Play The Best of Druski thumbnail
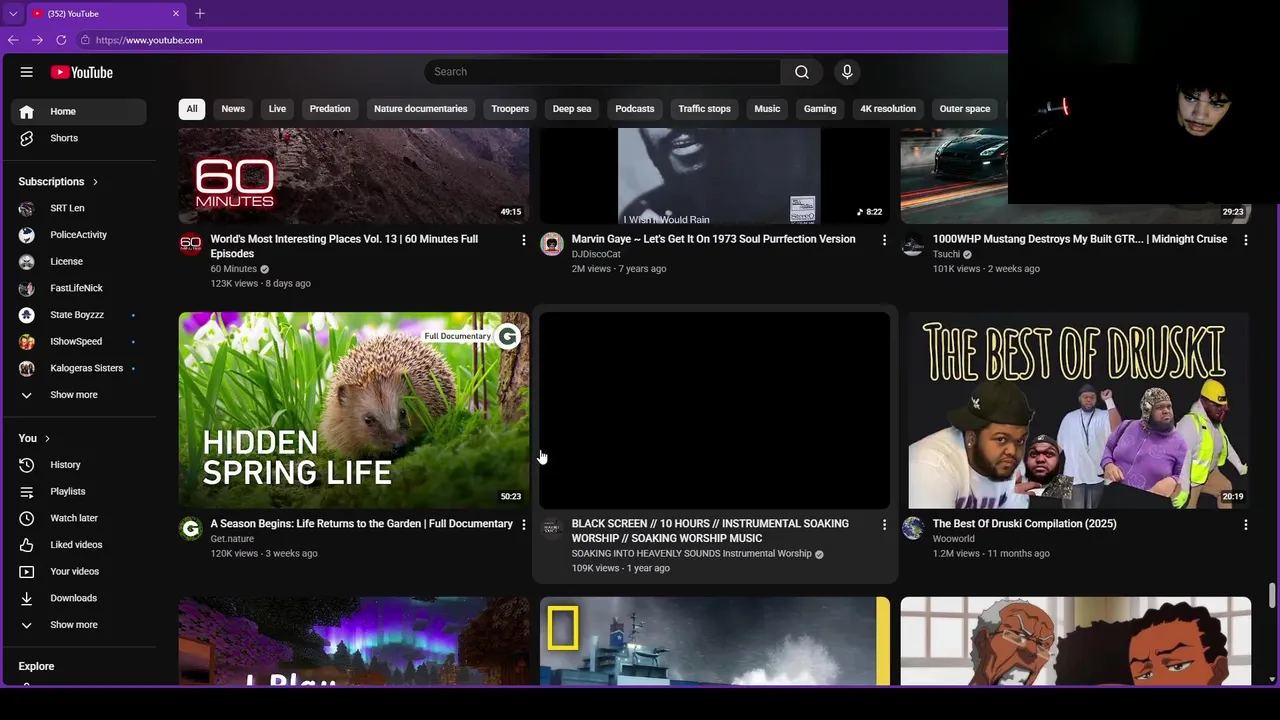Image resolution: width=1280 pixels, height=720 pixels. point(1076,410)
